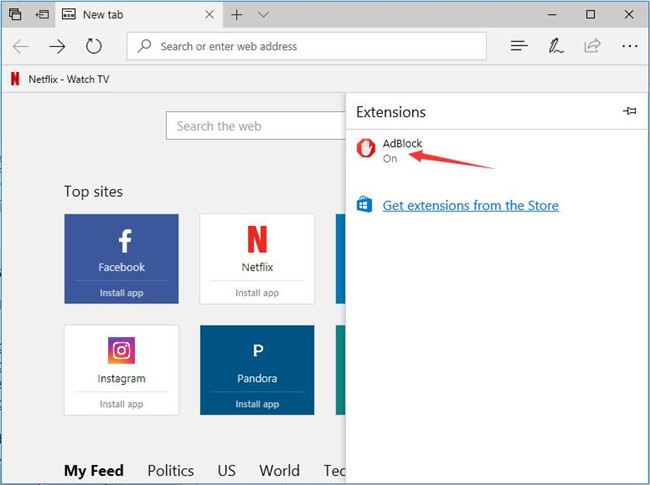Viewport: 650px width, 485px height.
Task: Go forward with the arrow button
Action: (x=57, y=46)
